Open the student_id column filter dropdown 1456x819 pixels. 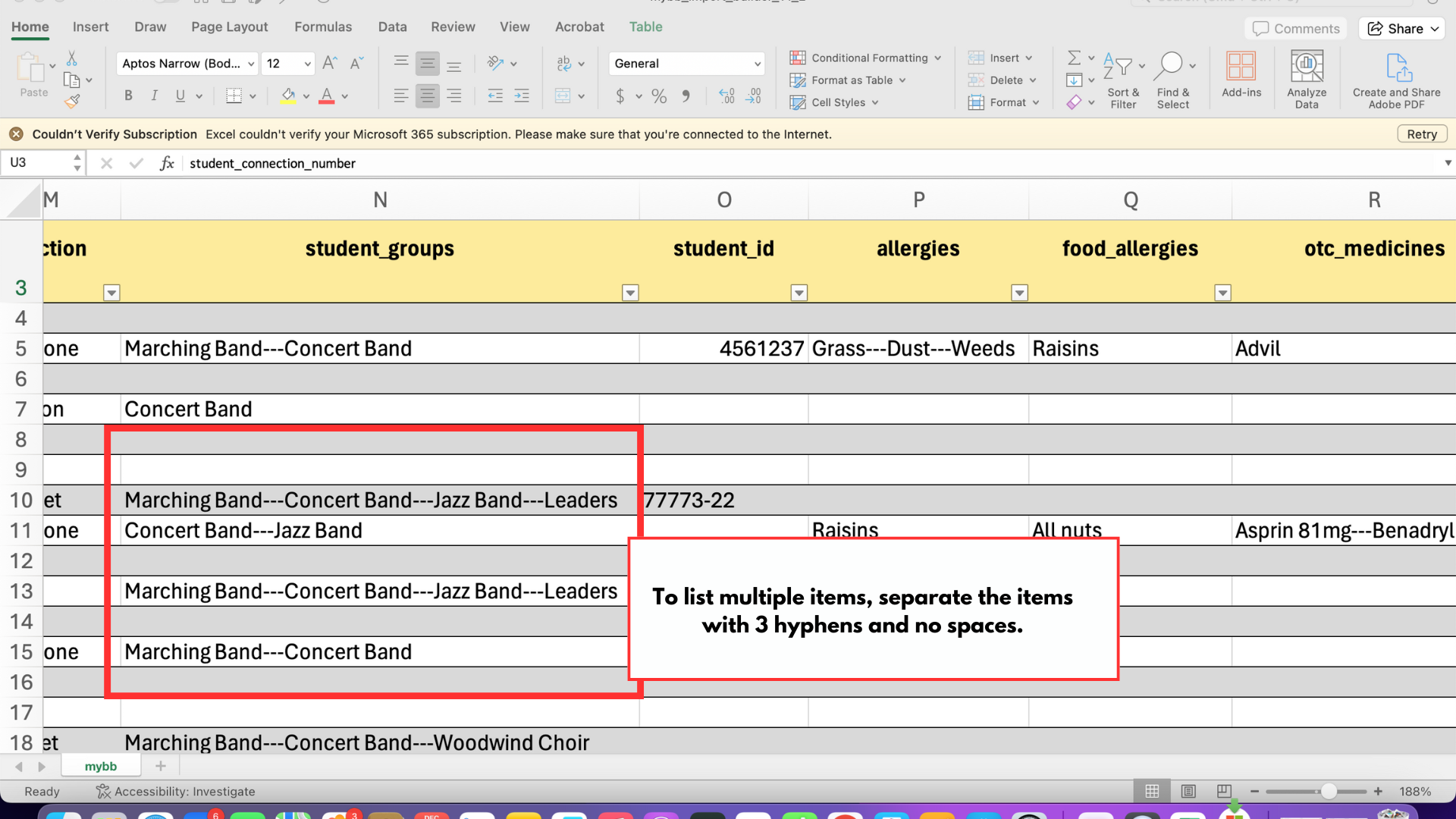click(x=799, y=293)
